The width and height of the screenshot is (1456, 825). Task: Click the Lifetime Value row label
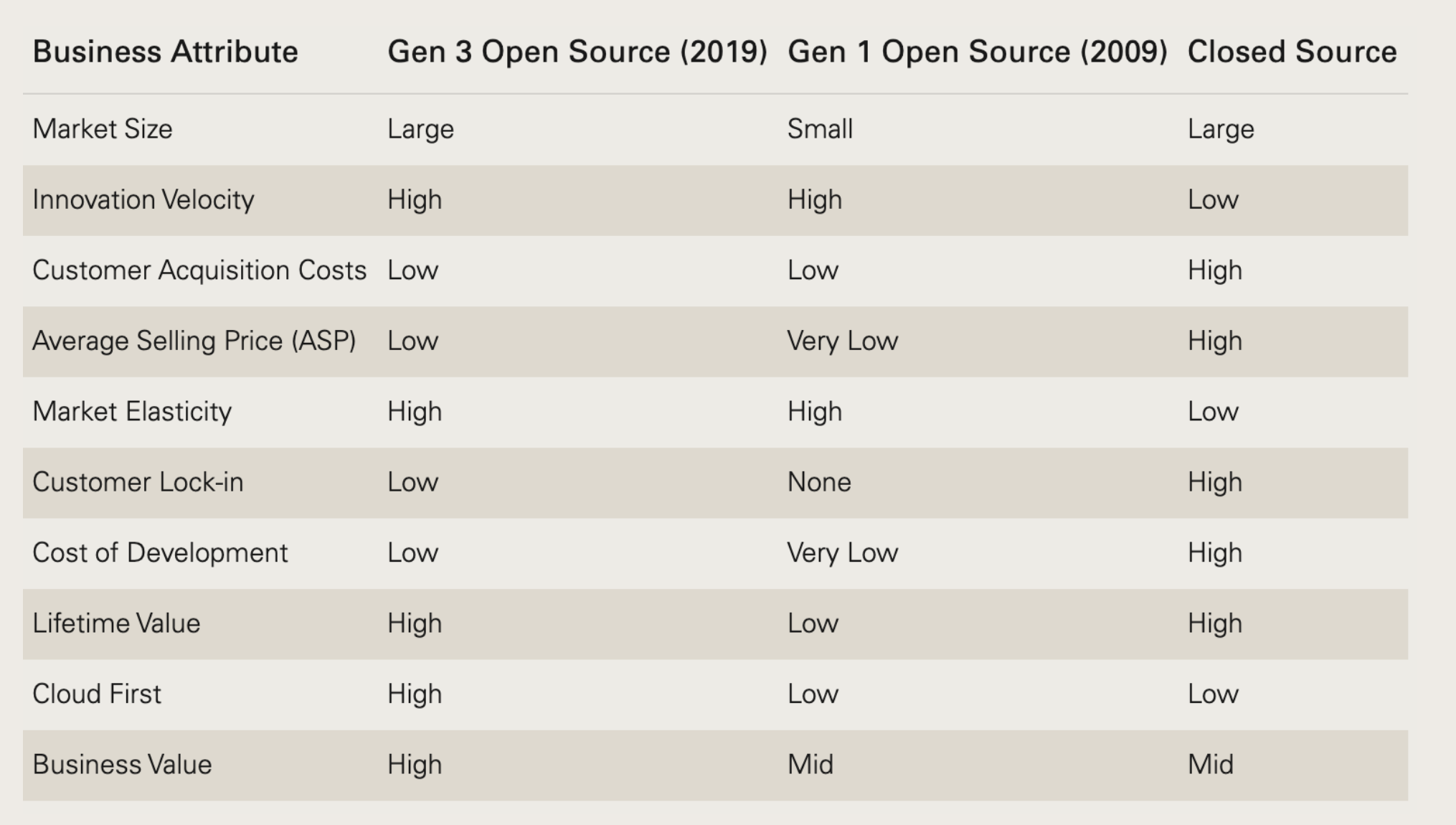(x=116, y=623)
